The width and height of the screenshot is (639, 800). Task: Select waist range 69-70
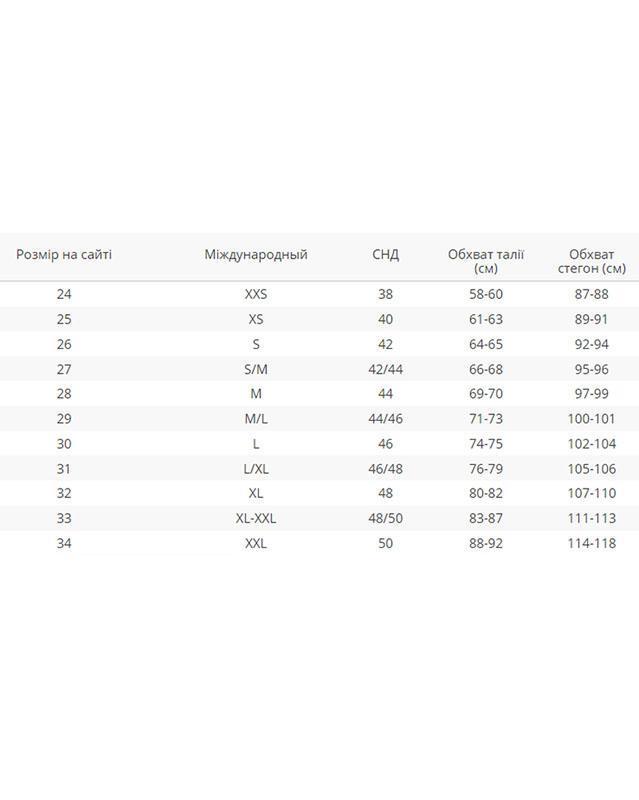point(486,394)
